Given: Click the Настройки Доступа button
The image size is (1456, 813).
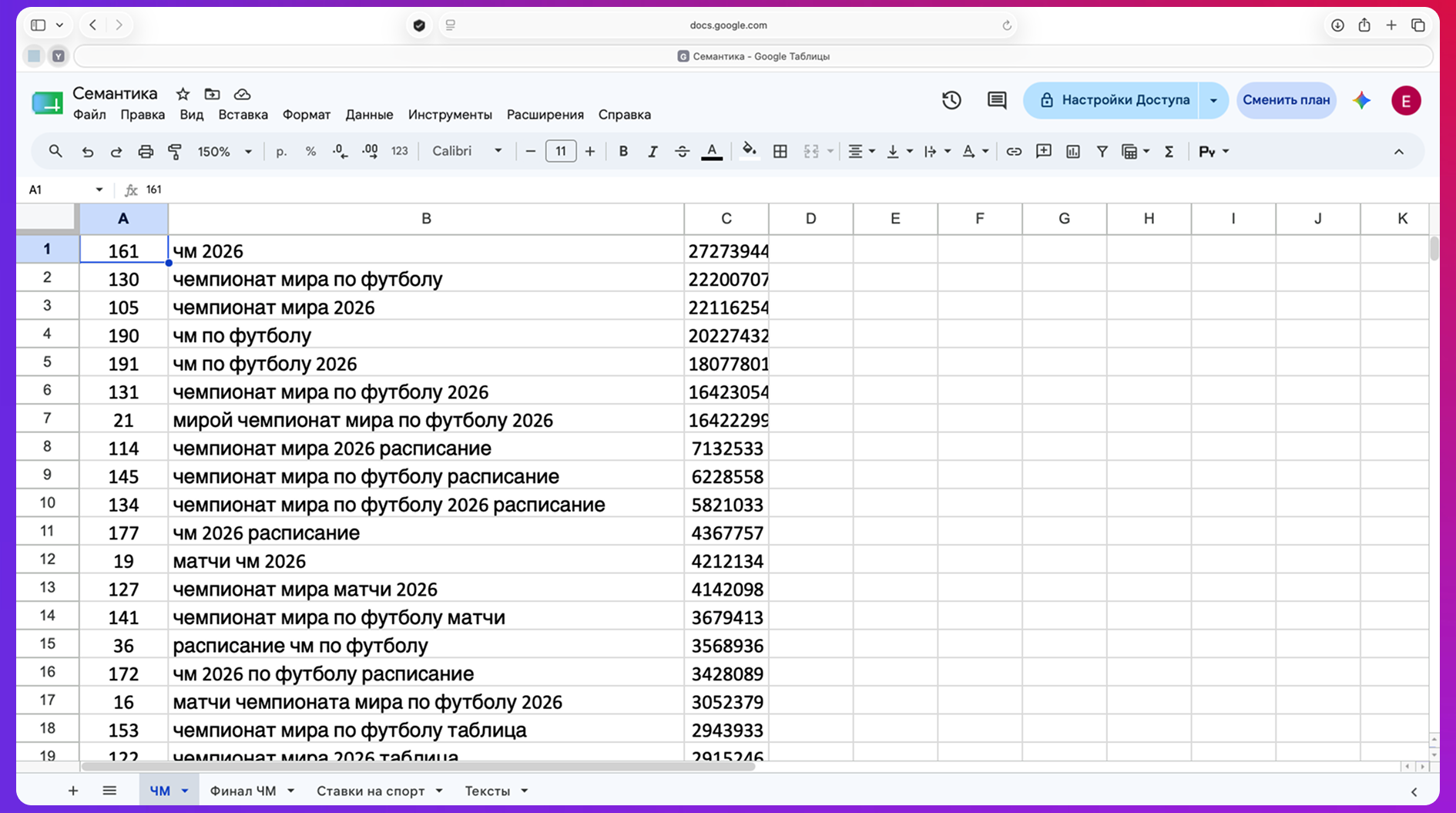Looking at the screenshot, I should (x=1112, y=100).
